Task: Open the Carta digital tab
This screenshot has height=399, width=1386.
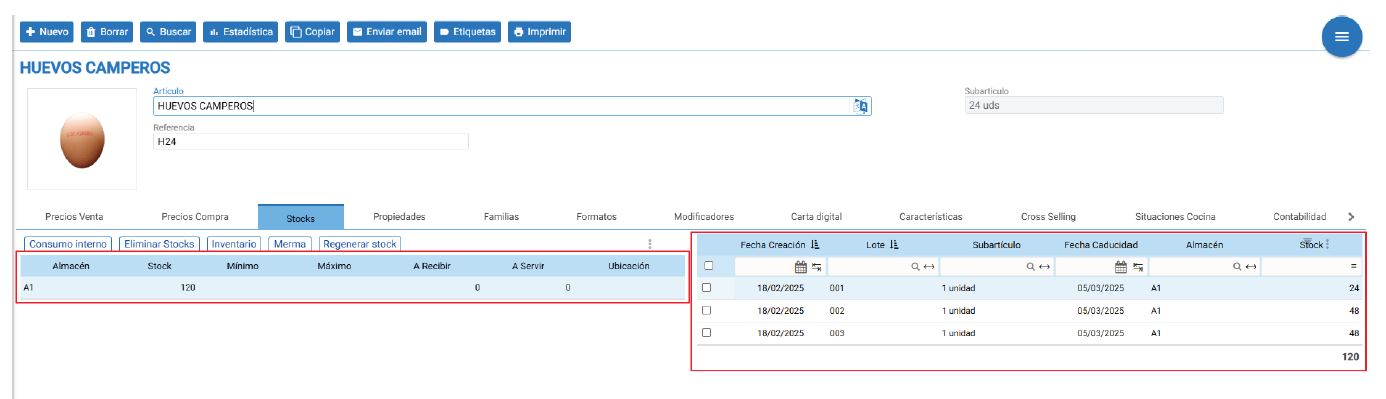Action: tap(816, 217)
